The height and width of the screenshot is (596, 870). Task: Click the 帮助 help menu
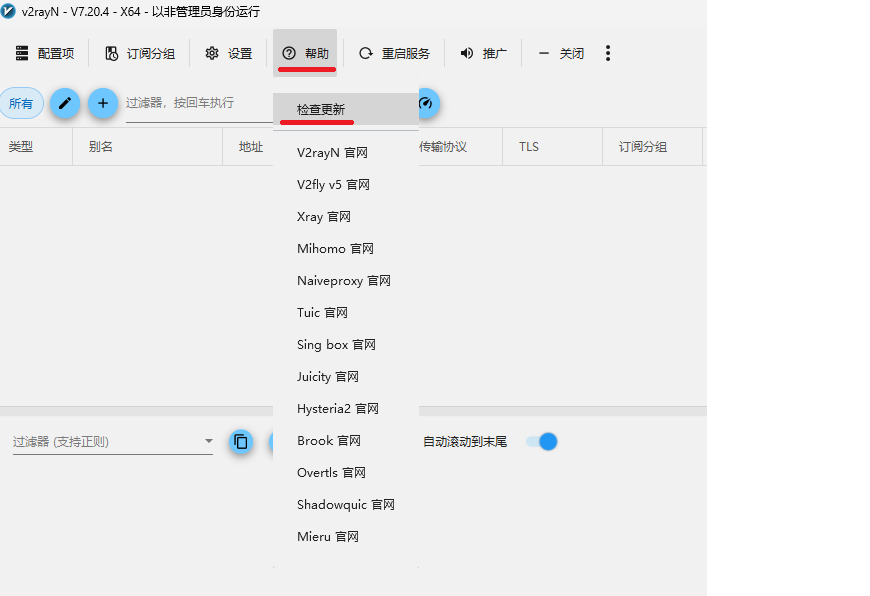[x=305, y=53]
